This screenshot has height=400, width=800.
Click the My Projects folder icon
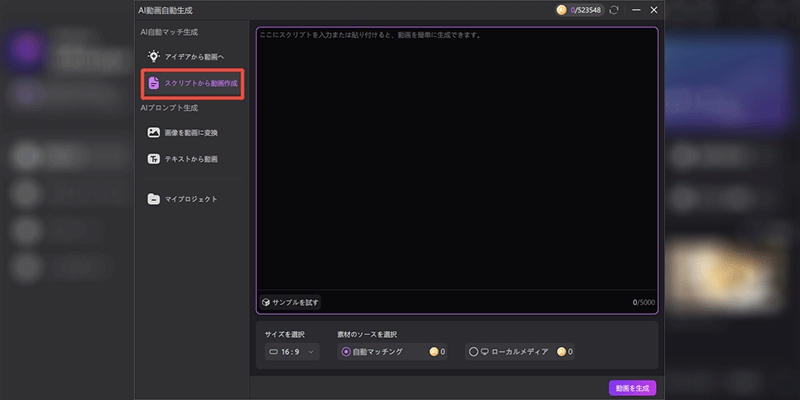coord(154,199)
